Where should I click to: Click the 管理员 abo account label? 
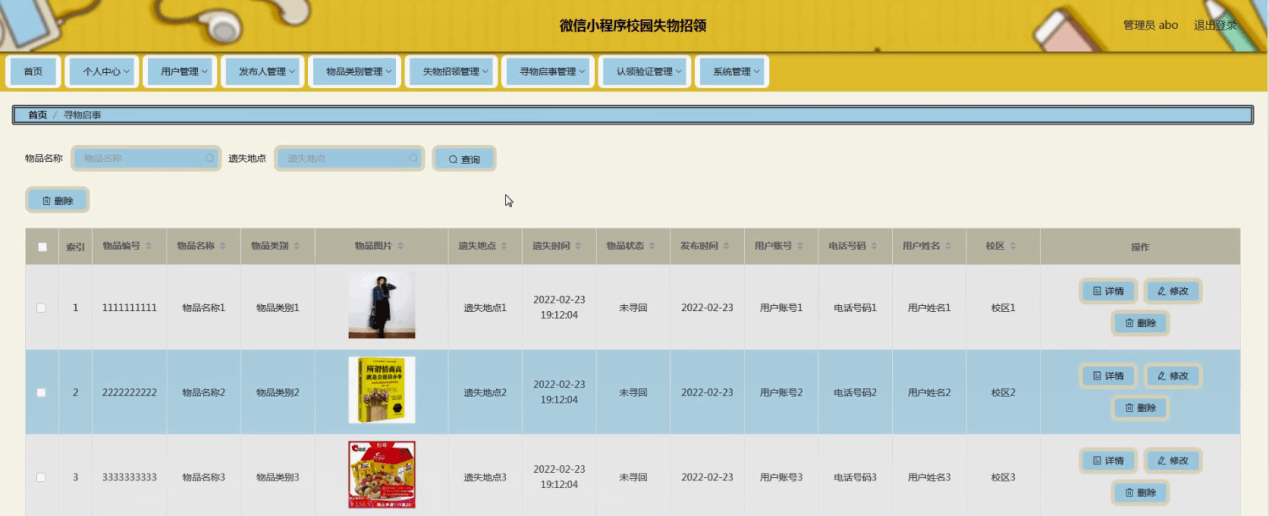[1150, 25]
